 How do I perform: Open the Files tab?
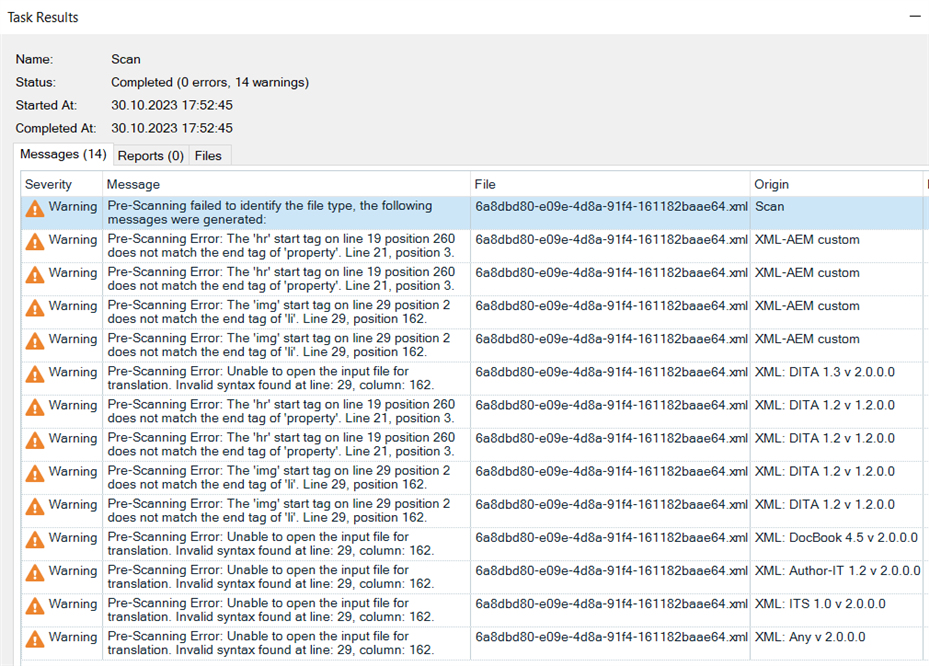coord(208,156)
